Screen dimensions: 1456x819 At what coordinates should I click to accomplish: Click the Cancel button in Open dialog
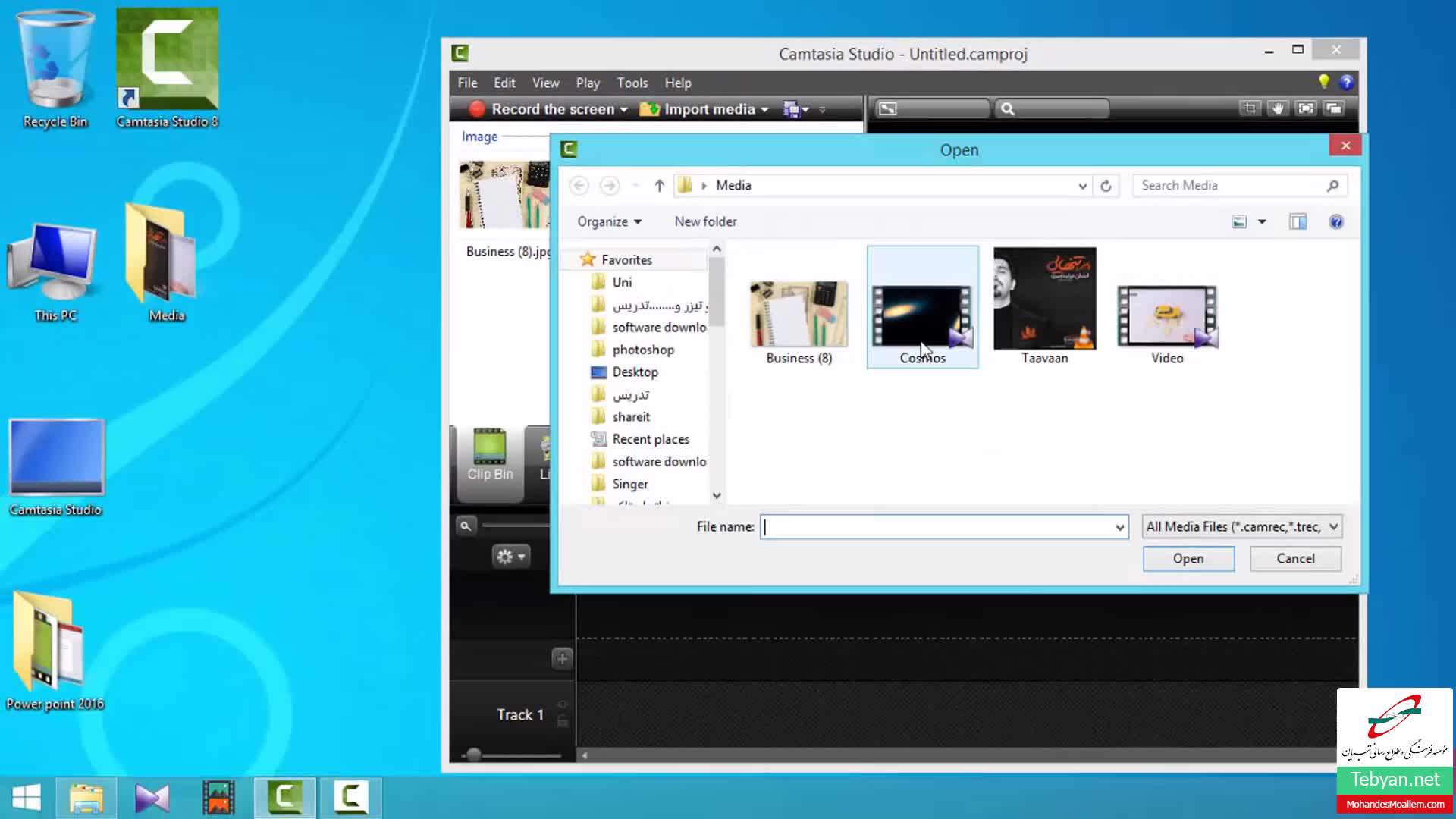pyautogui.click(x=1294, y=559)
